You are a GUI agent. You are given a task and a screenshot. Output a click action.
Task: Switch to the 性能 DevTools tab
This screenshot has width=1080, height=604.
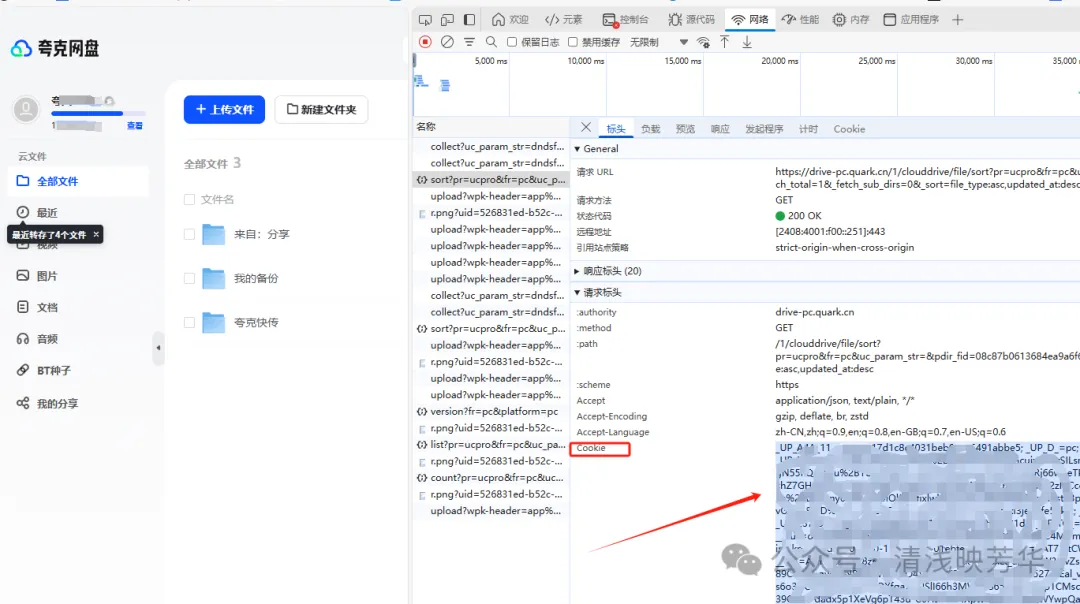pyautogui.click(x=800, y=20)
